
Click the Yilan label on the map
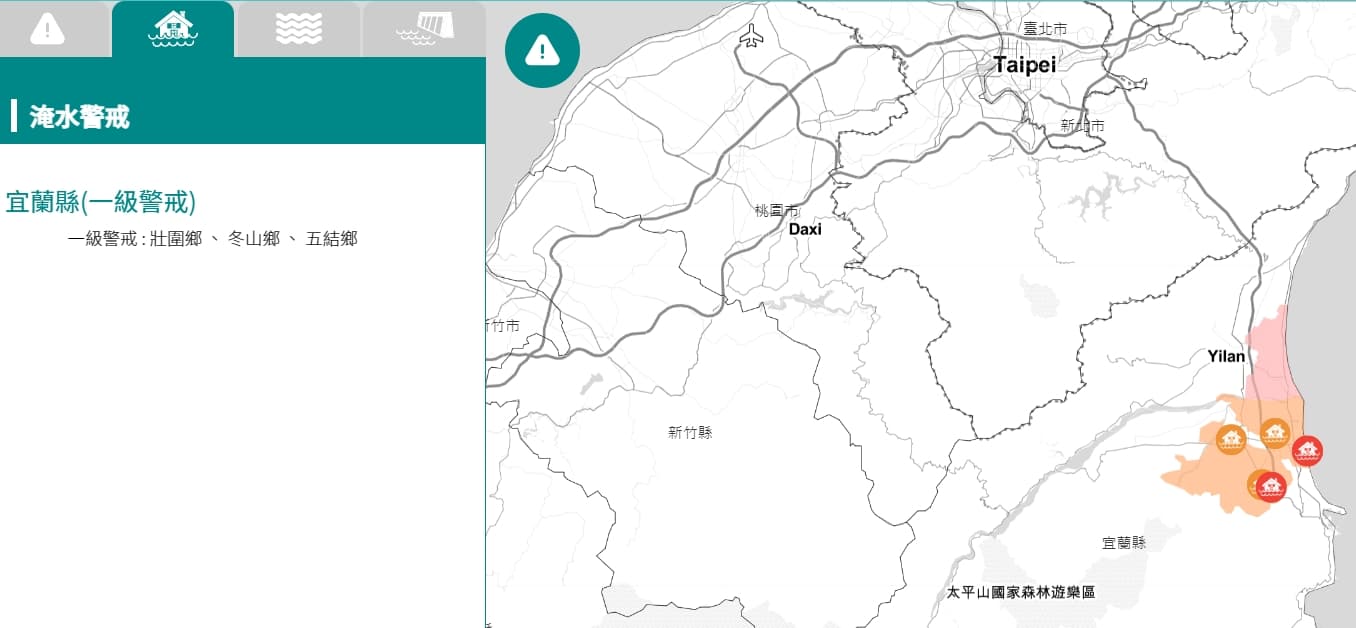(1226, 356)
